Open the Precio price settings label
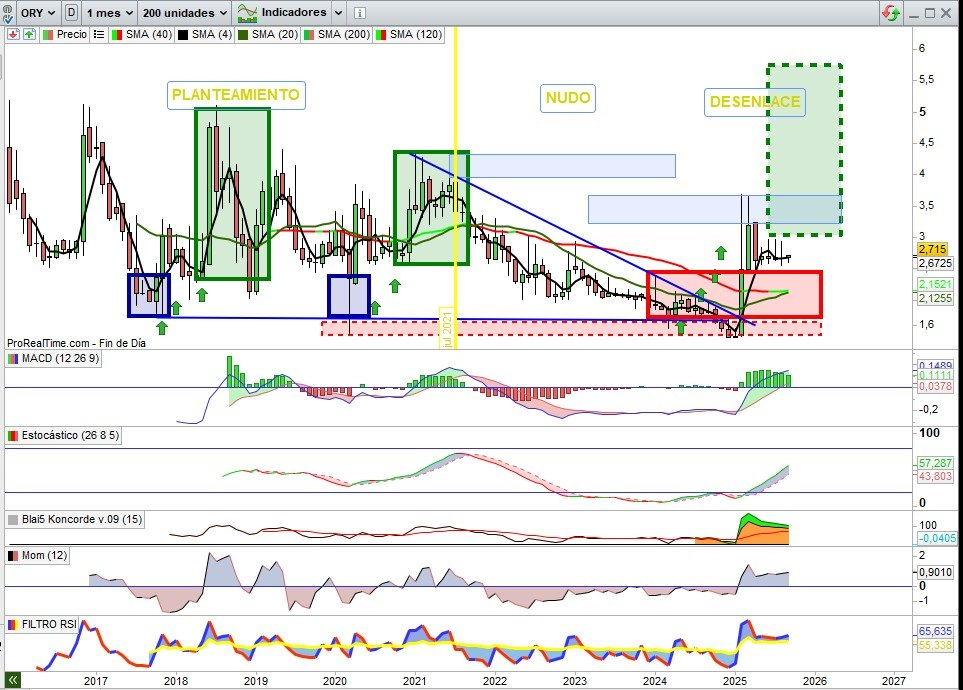Image resolution: width=963 pixels, height=690 pixels. (x=65, y=34)
